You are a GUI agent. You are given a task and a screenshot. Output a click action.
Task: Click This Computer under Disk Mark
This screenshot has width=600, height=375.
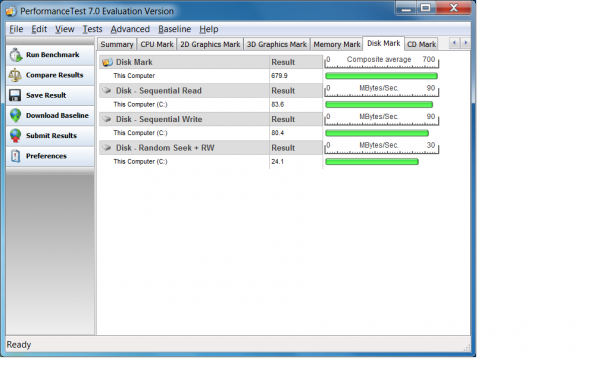[134, 76]
